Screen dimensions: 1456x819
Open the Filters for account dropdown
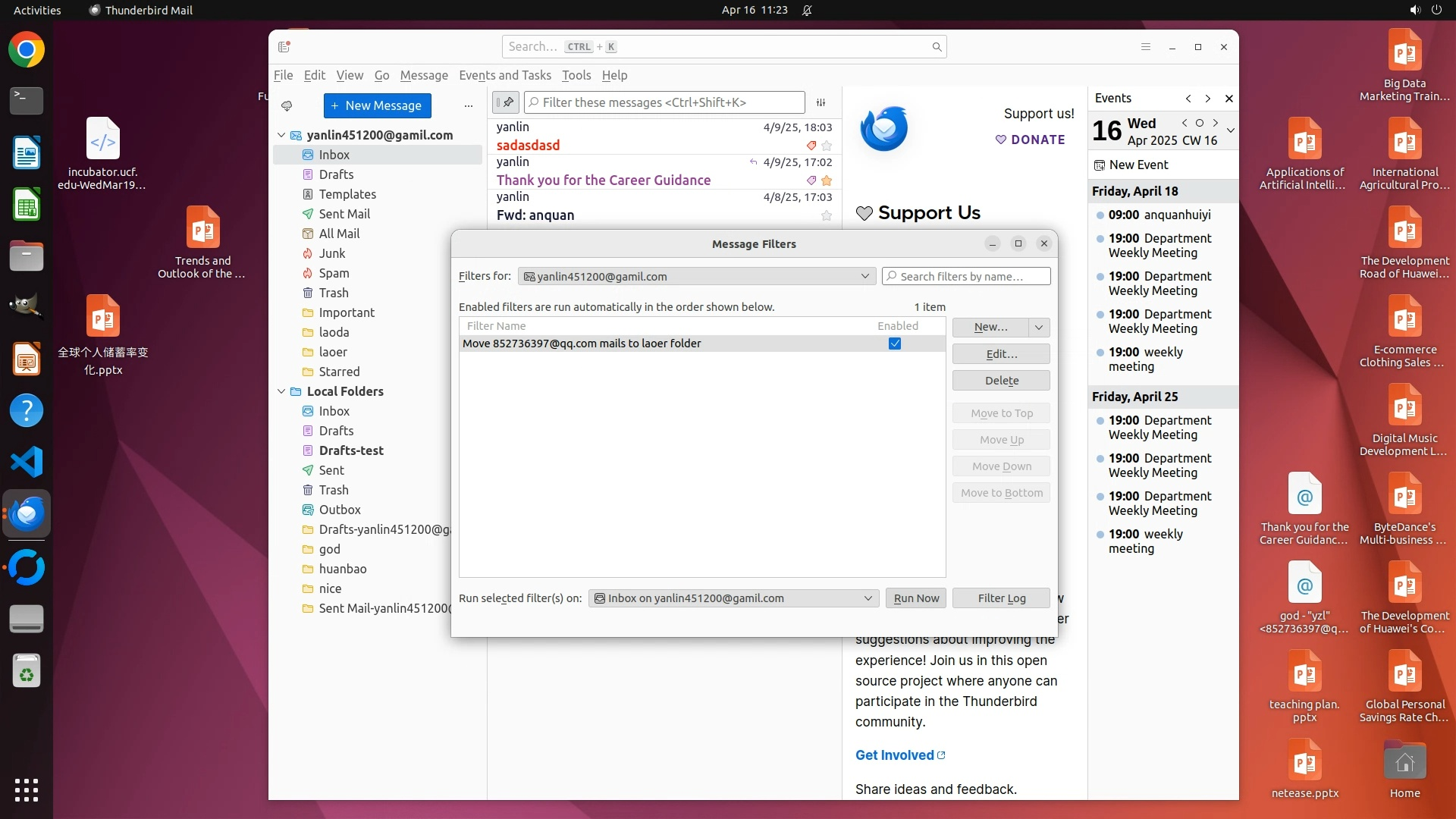click(x=696, y=277)
